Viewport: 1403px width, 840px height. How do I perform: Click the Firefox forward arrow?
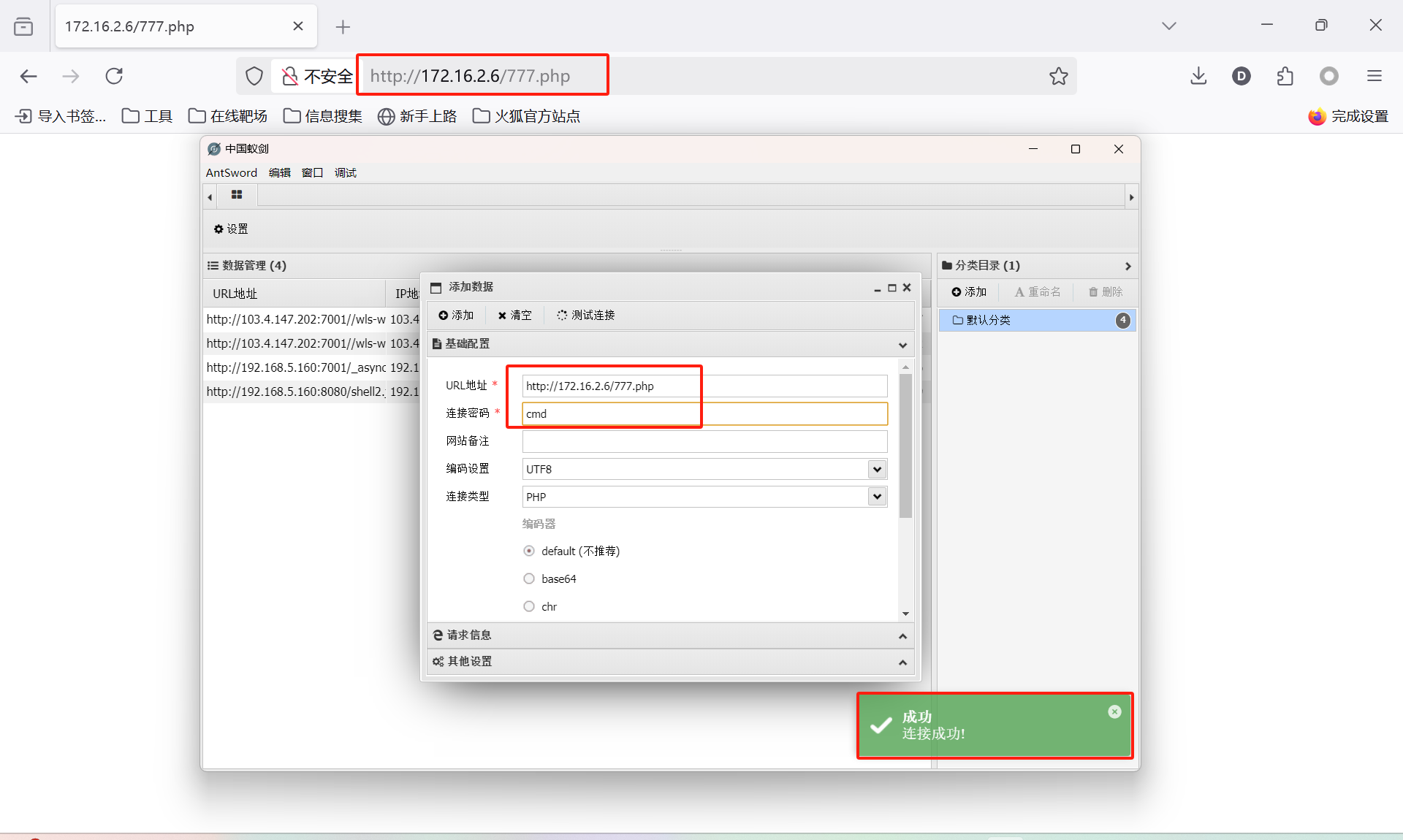click(x=71, y=76)
